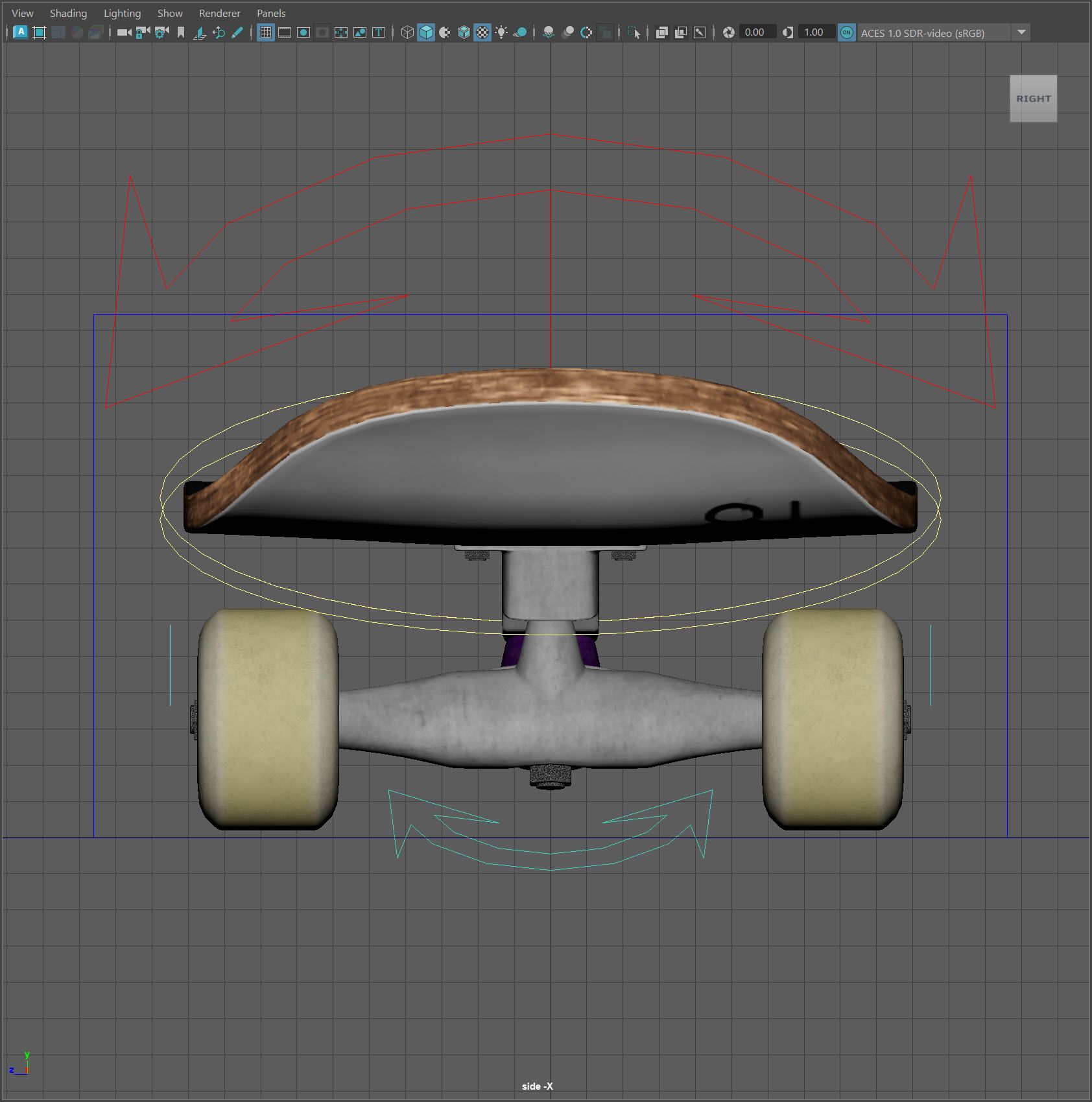This screenshot has height=1102, width=1092.
Task: Click Use Default Material icon
Action: (x=445, y=32)
